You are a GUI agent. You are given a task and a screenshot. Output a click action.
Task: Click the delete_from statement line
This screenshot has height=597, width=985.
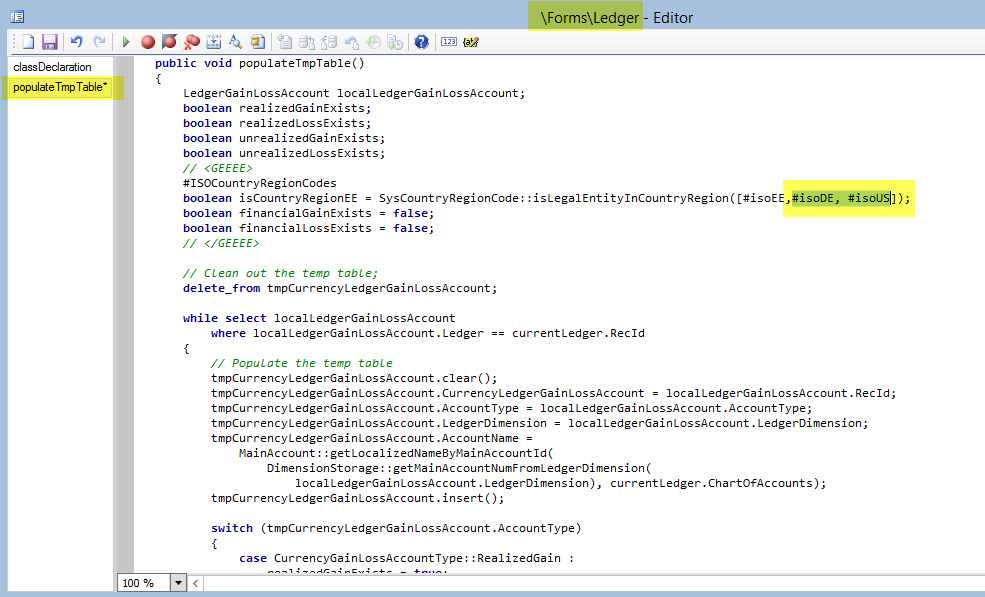click(339, 288)
